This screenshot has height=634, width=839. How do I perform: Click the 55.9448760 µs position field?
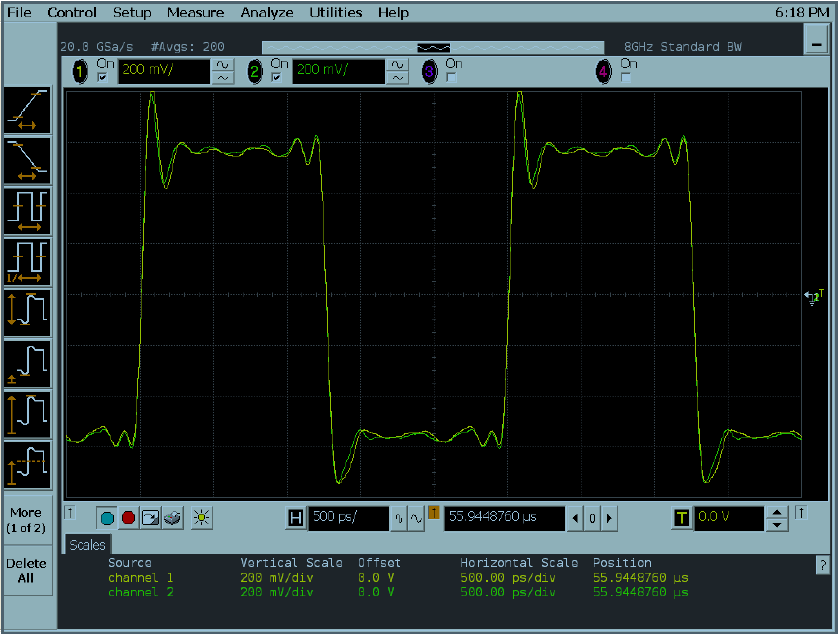(x=505, y=518)
